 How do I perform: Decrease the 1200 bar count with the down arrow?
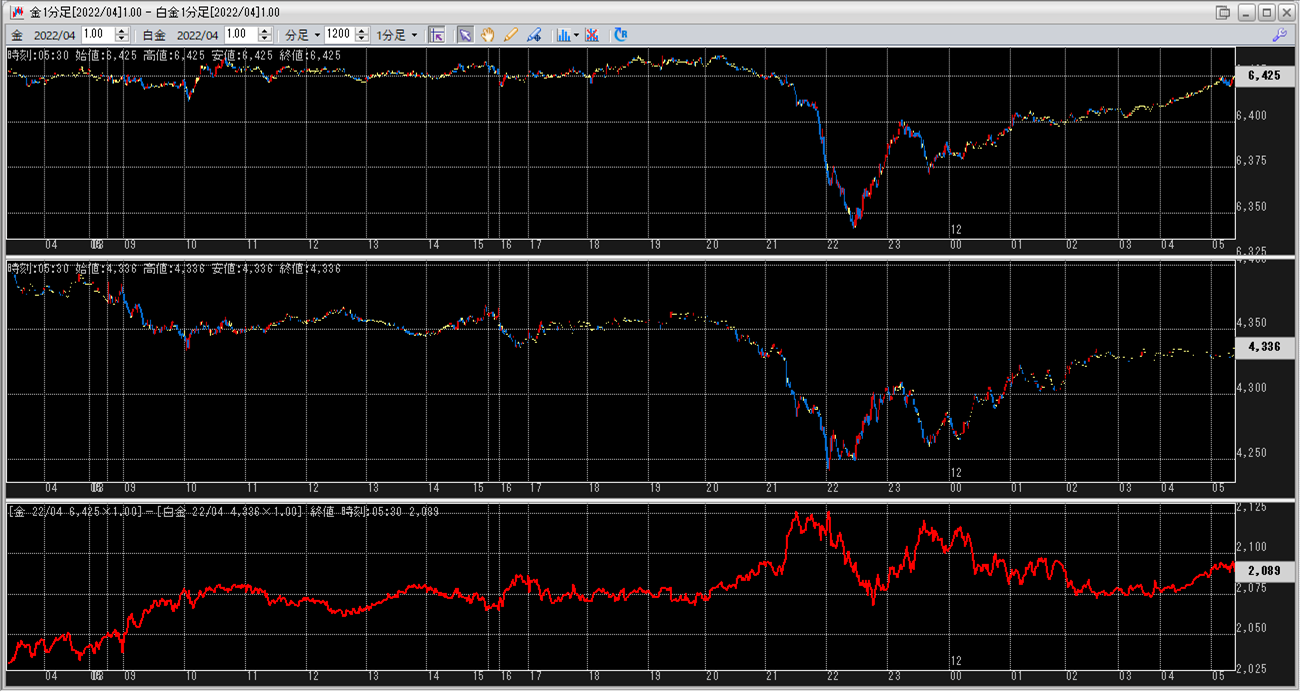pyautogui.click(x=361, y=38)
